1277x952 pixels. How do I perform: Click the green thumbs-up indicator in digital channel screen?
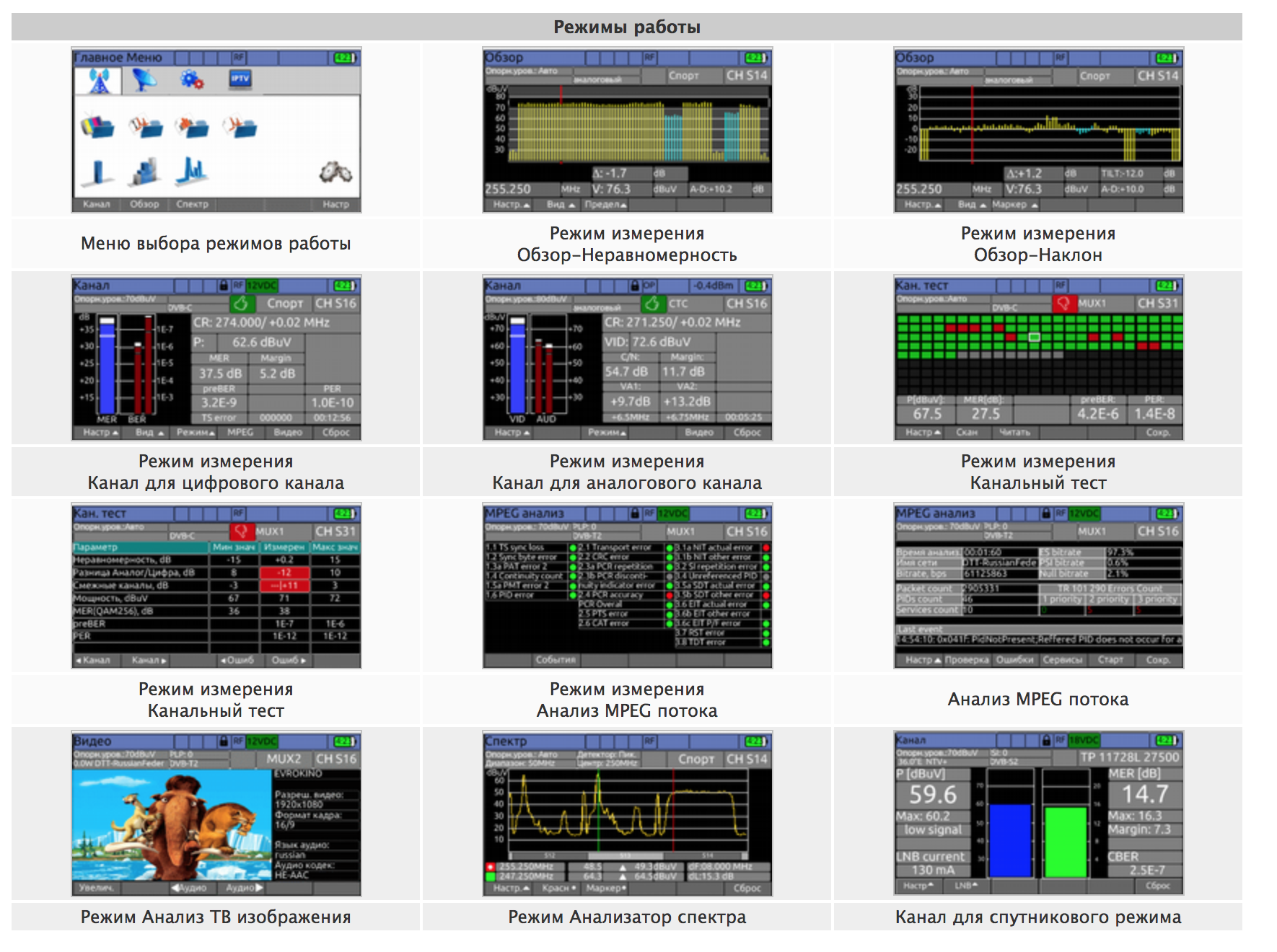(241, 304)
